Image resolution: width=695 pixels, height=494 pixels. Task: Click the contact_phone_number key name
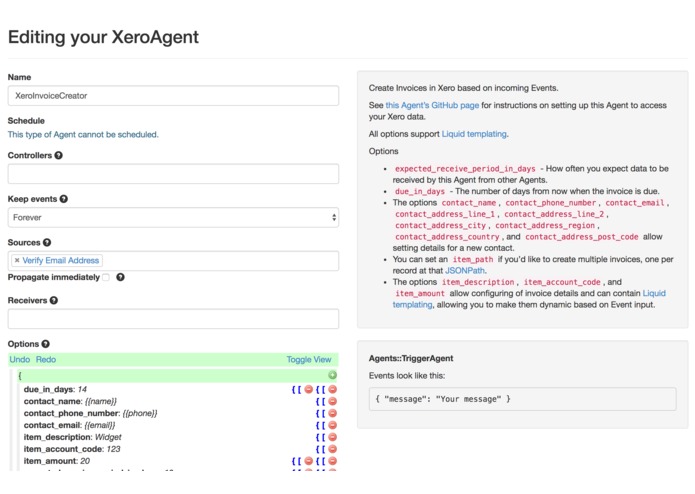(71, 413)
